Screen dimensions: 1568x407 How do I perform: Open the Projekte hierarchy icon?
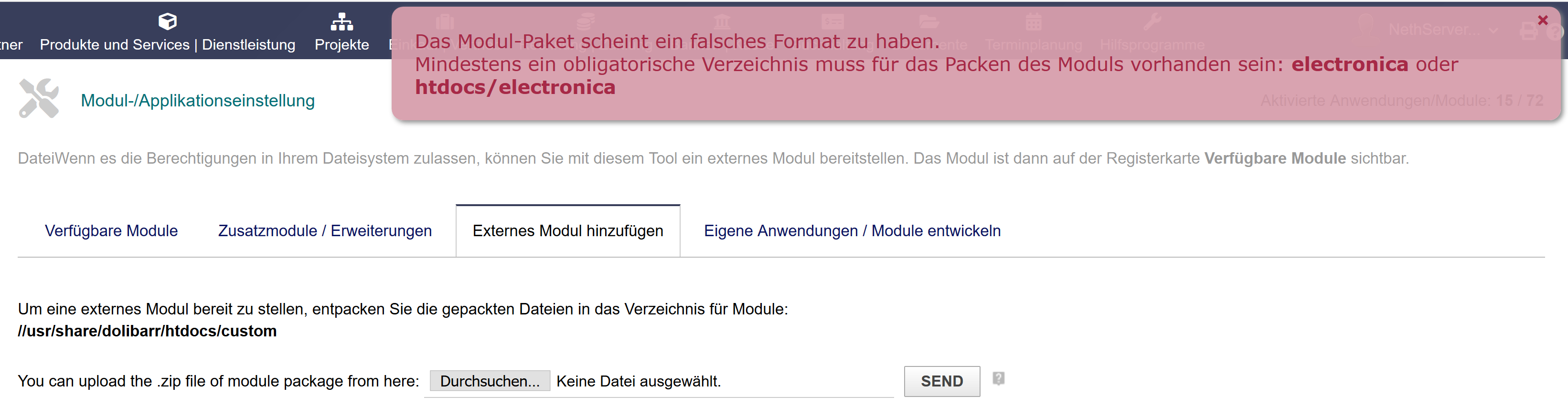(341, 22)
